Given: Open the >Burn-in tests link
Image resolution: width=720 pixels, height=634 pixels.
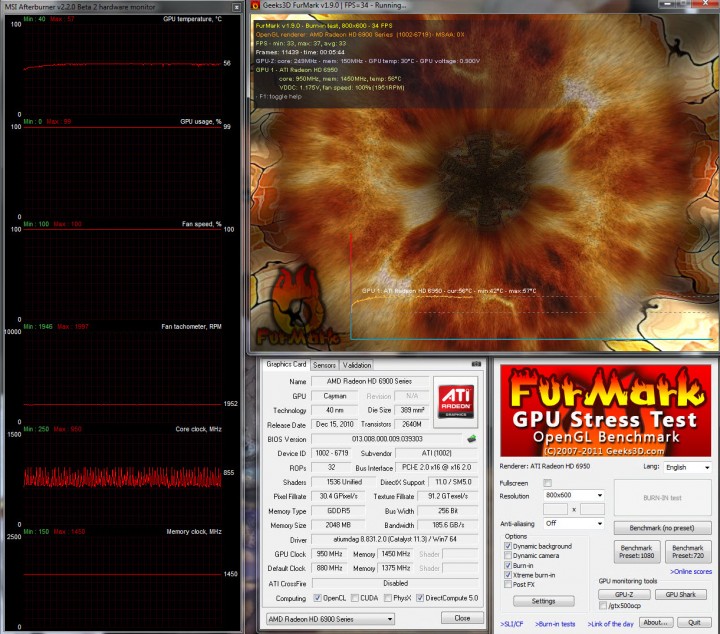Looking at the screenshot, I should coord(555,624).
